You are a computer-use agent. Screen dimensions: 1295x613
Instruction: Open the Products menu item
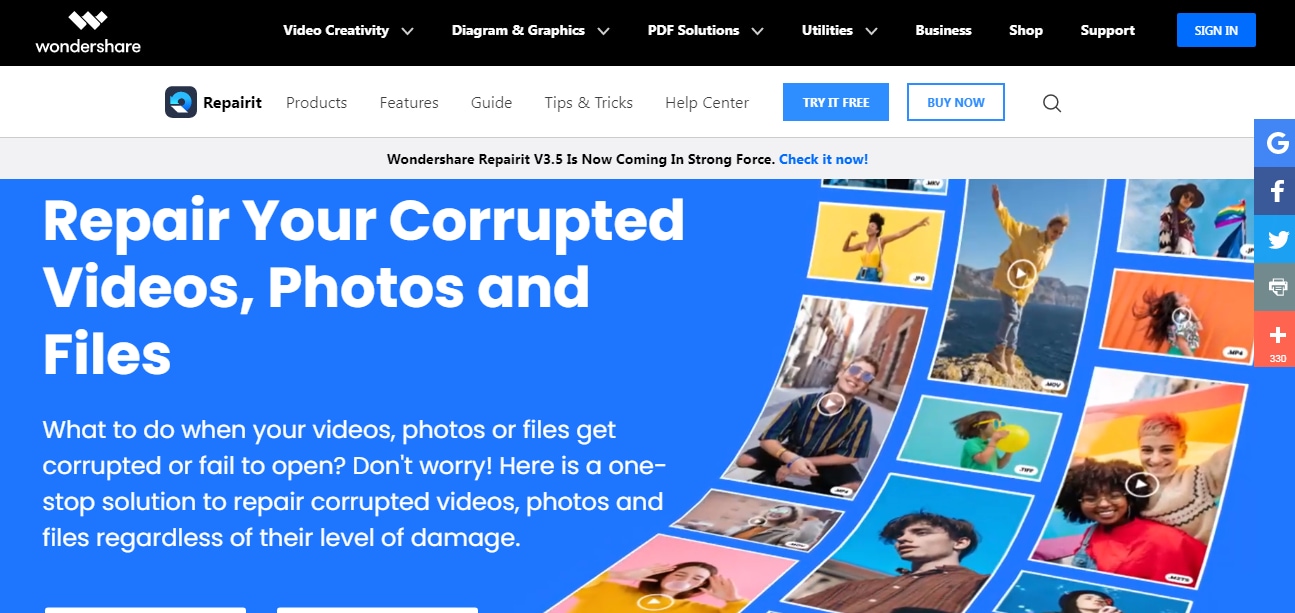pyautogui.click(x=316, y=102)
